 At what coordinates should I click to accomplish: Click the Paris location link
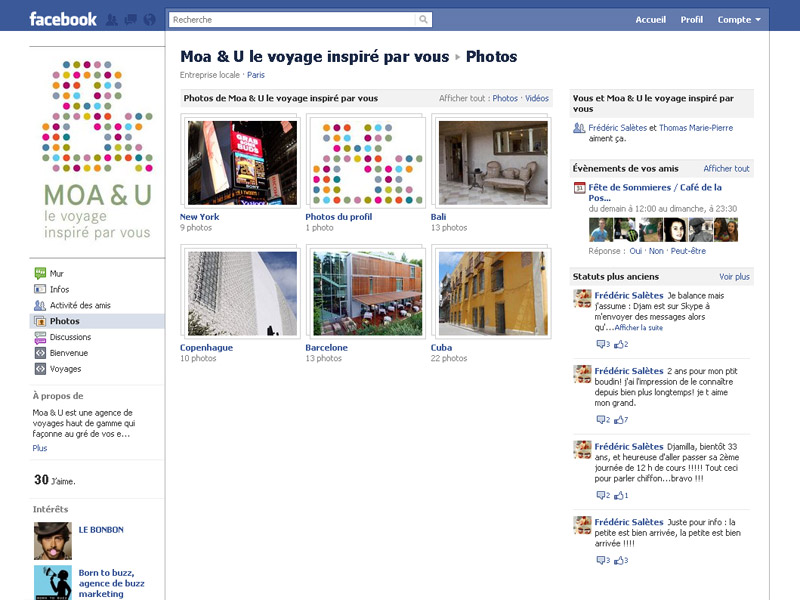click(256, 75)
